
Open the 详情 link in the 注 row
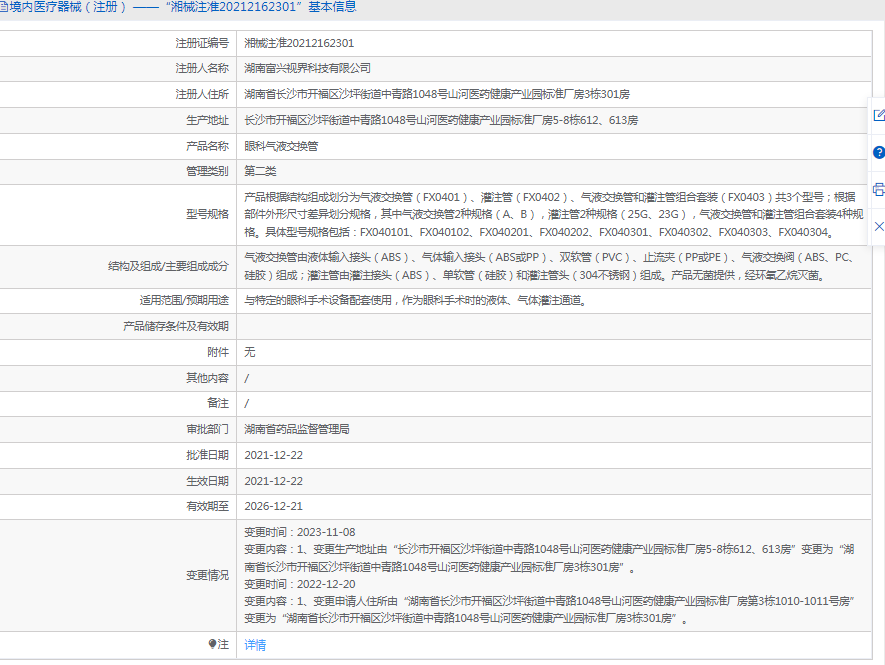pos(255,645)
